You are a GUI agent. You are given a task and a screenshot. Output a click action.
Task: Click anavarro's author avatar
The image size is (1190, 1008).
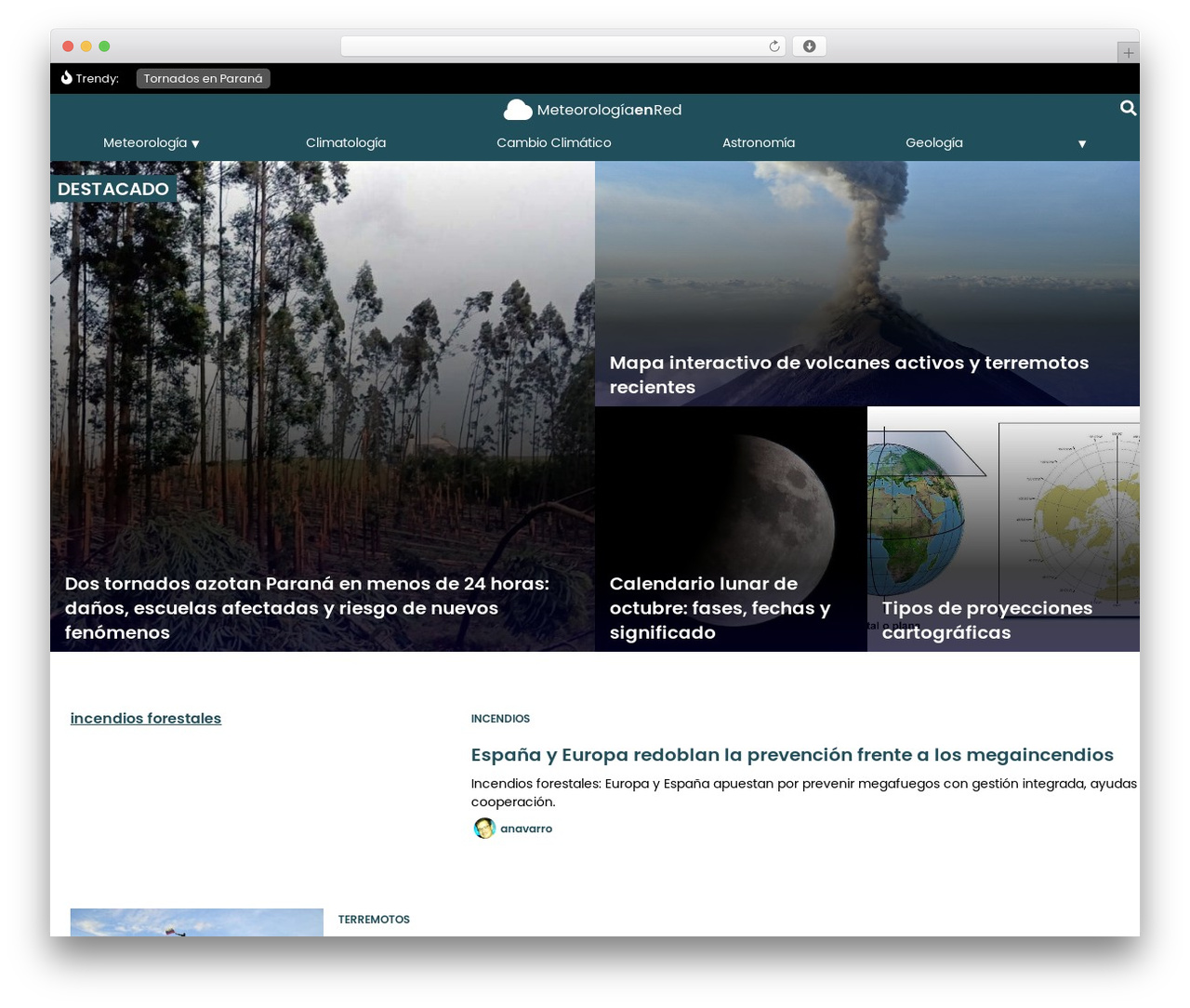(x=484, y=829)
